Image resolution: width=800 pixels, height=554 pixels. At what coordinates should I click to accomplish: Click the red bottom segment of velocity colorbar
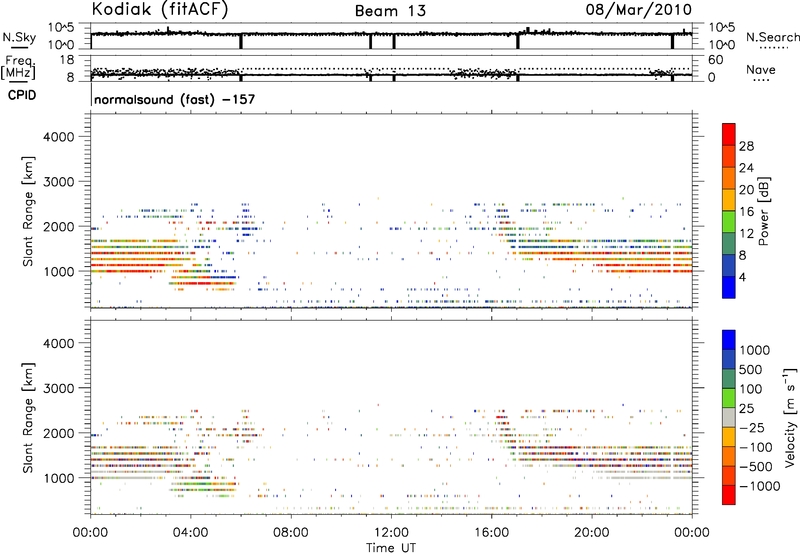tap(729, 495)
